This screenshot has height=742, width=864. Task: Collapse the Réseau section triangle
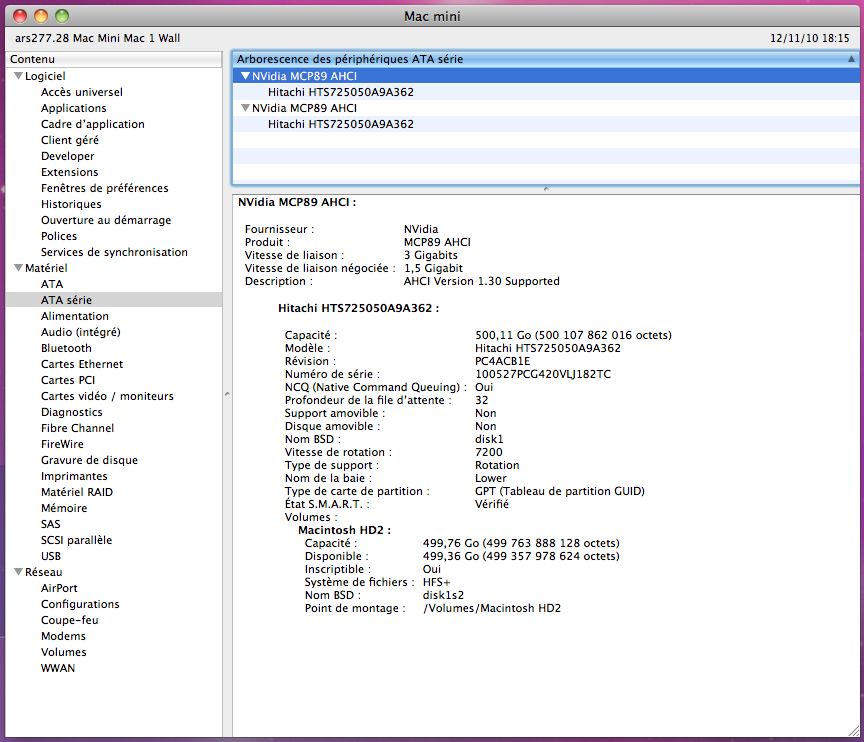coord(18,572)
